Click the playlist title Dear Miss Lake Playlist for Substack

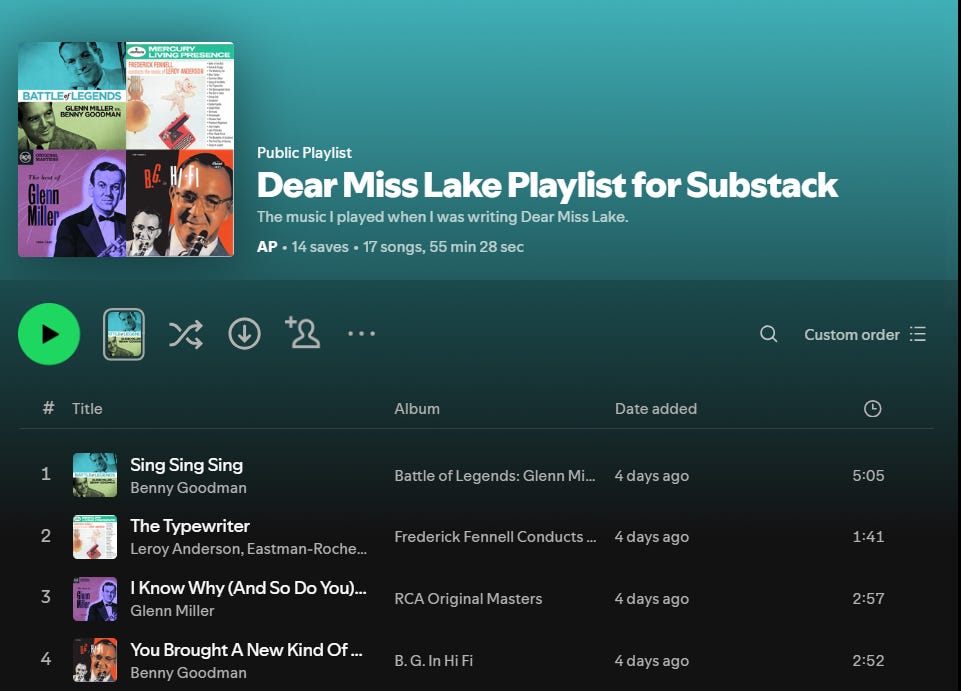pyautogui.click(x=547, y=185)
